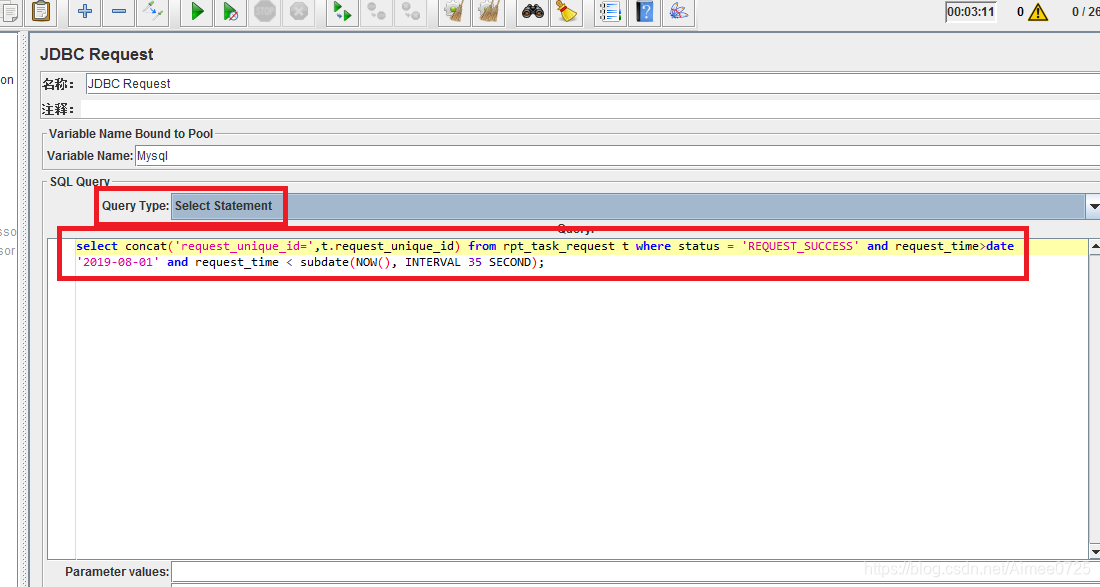Click the Paste clipboard toolbar icon

41,12
